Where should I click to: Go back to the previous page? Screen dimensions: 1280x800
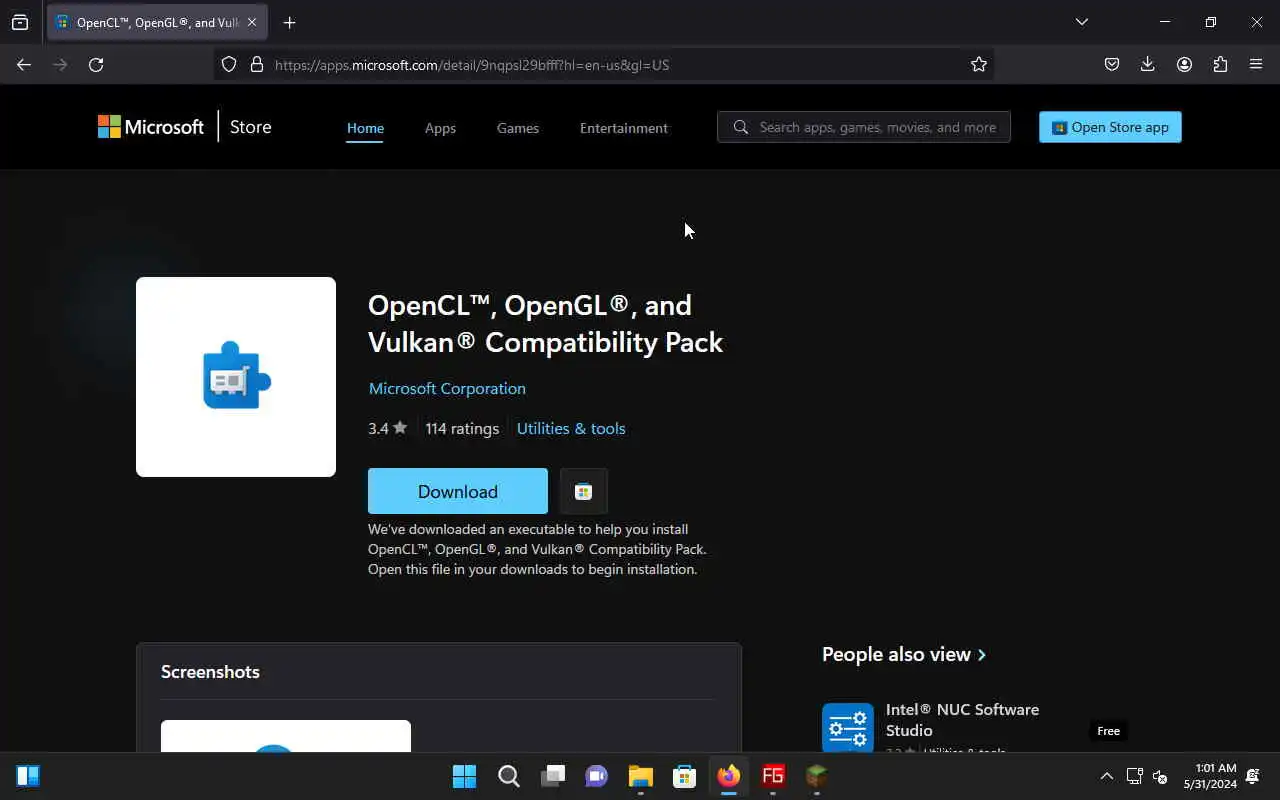[x=24, y=64]
